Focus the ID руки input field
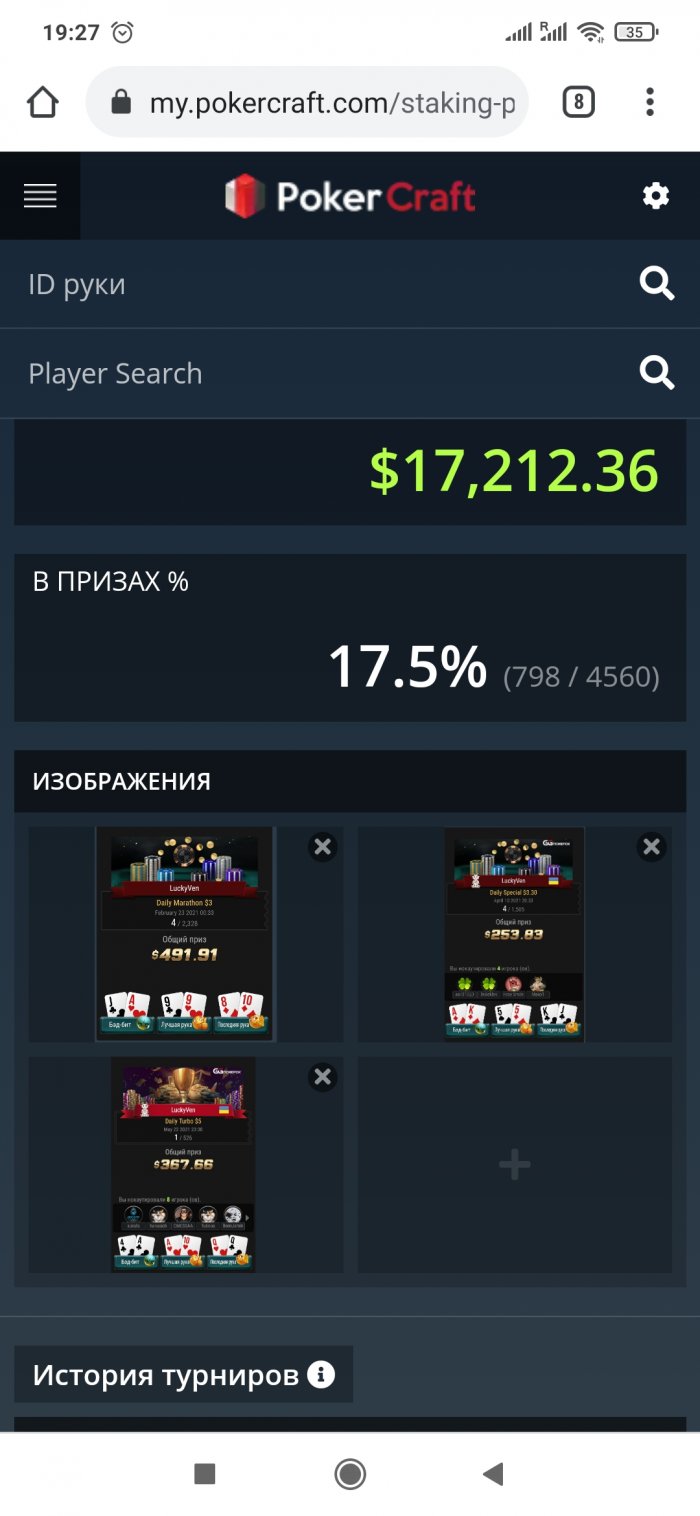This screenshot has width=700, height=1516. click(x=320, y=284)
